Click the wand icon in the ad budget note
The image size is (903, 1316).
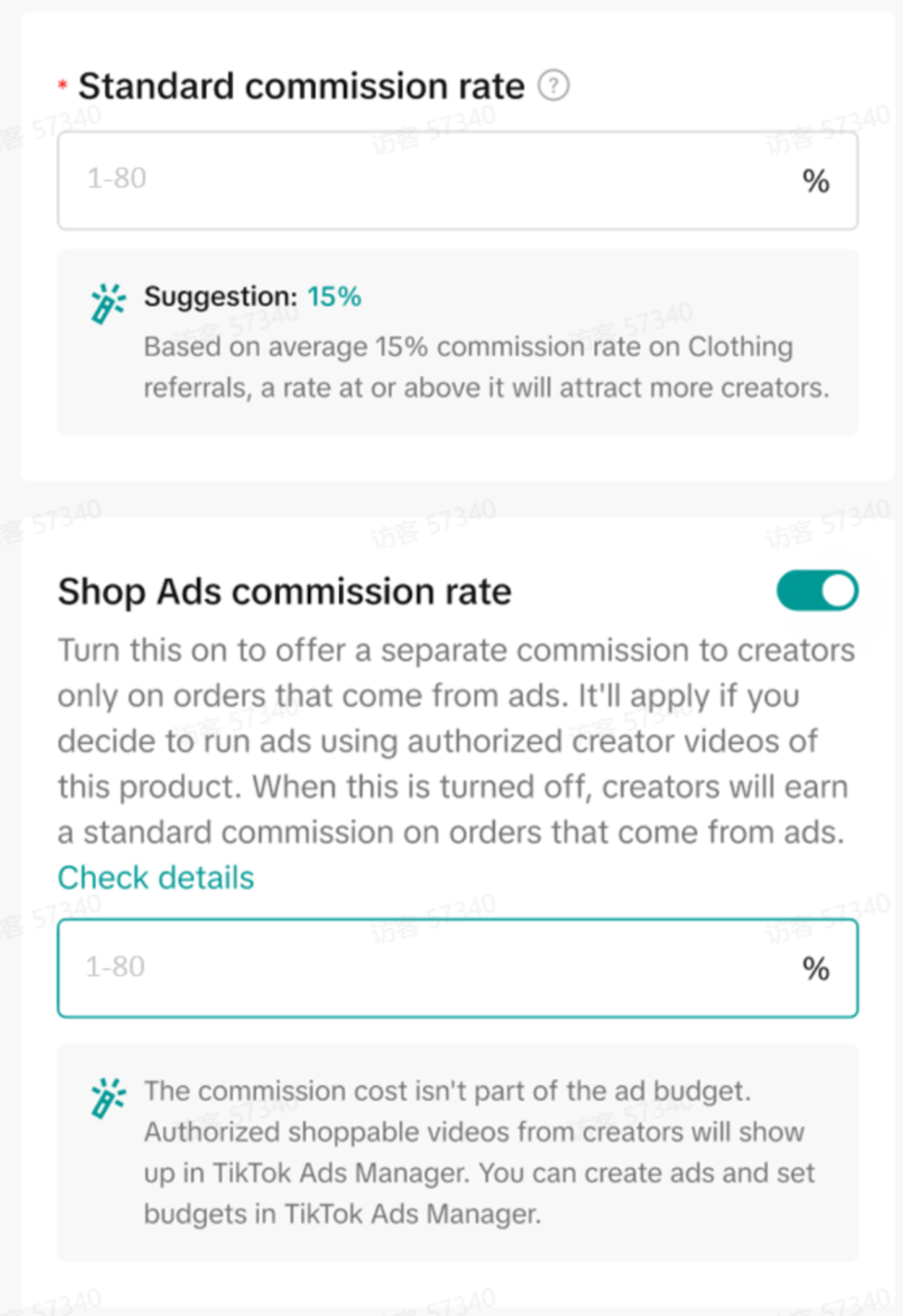pyautogui.click(x=107, y=1098)
